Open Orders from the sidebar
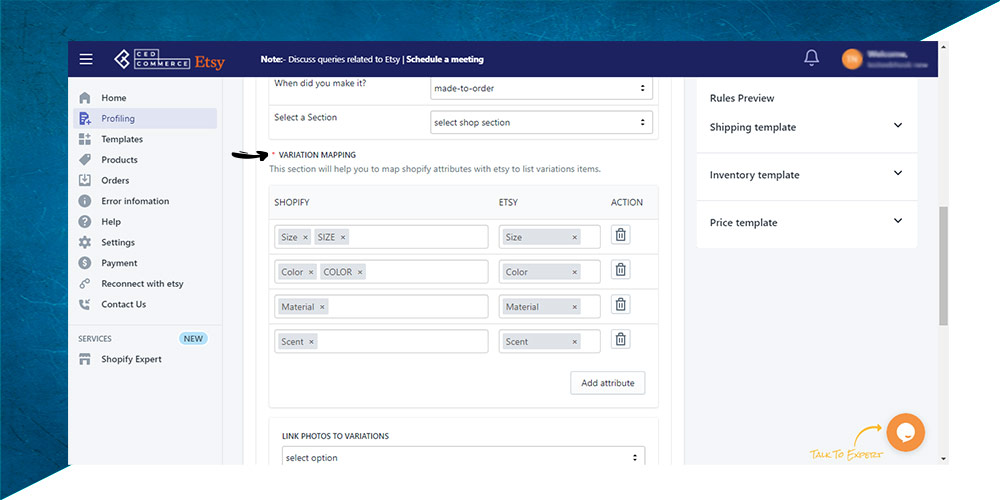This screenshot has height=500, width=1000. tap(115, 180)
